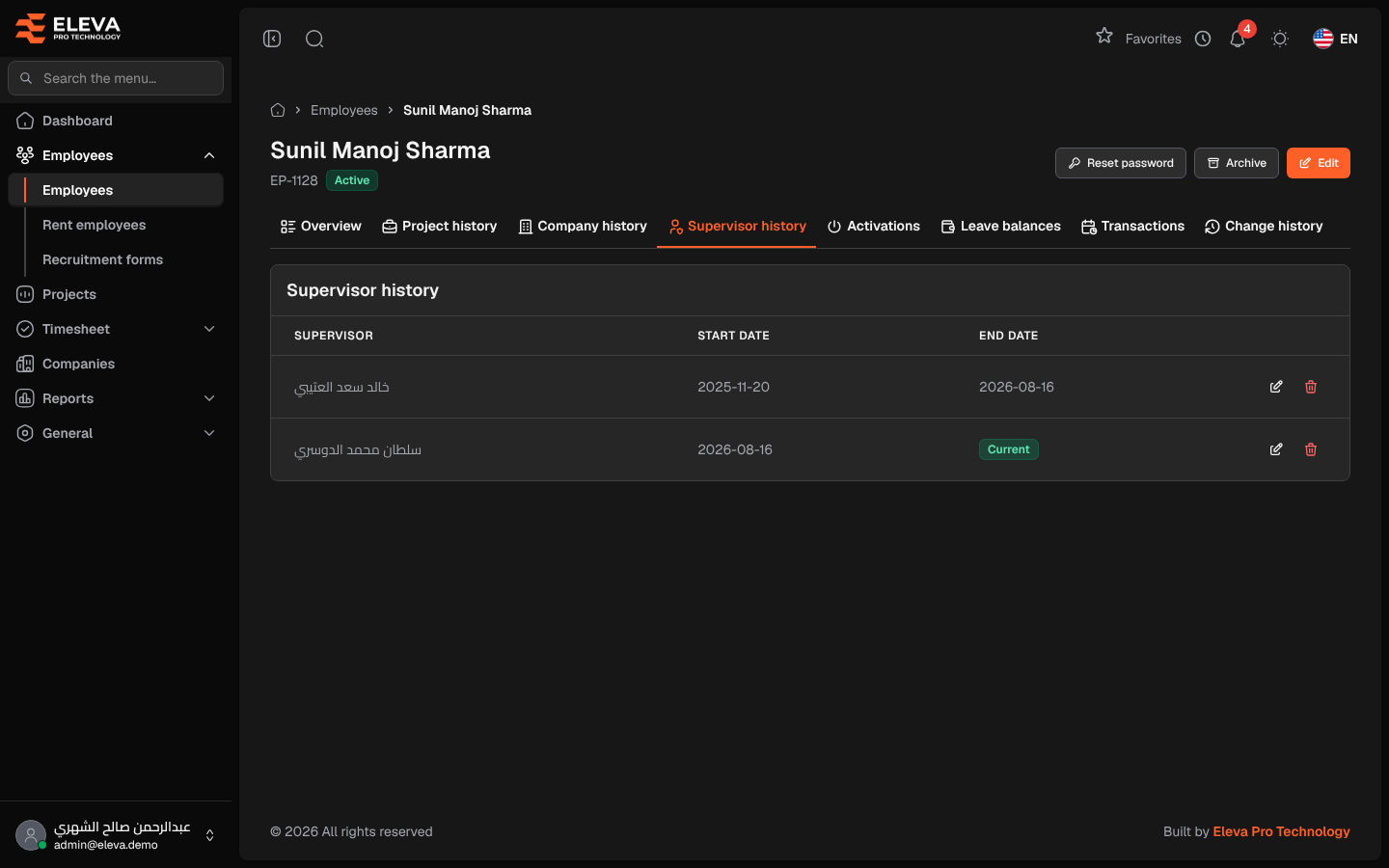The image size is (1389, 868).
Task: Open the search magnifier in top bar
Action: point(314,39)
